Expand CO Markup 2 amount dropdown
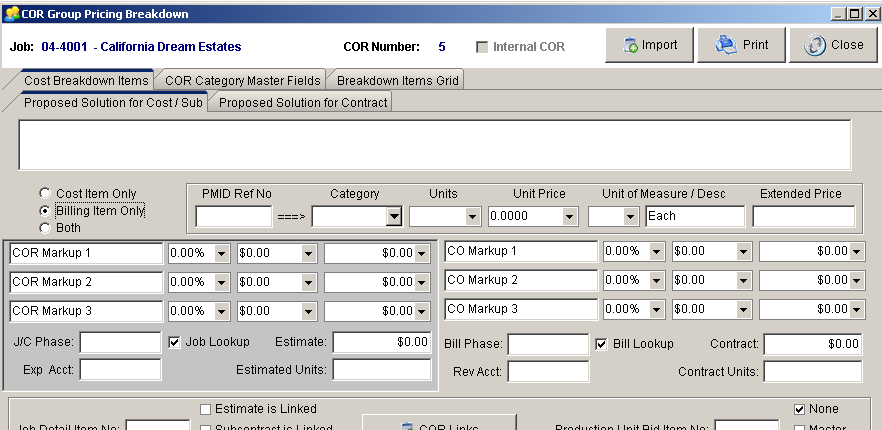Viewport: 882px width, 430px height. [x=743, y=280]
